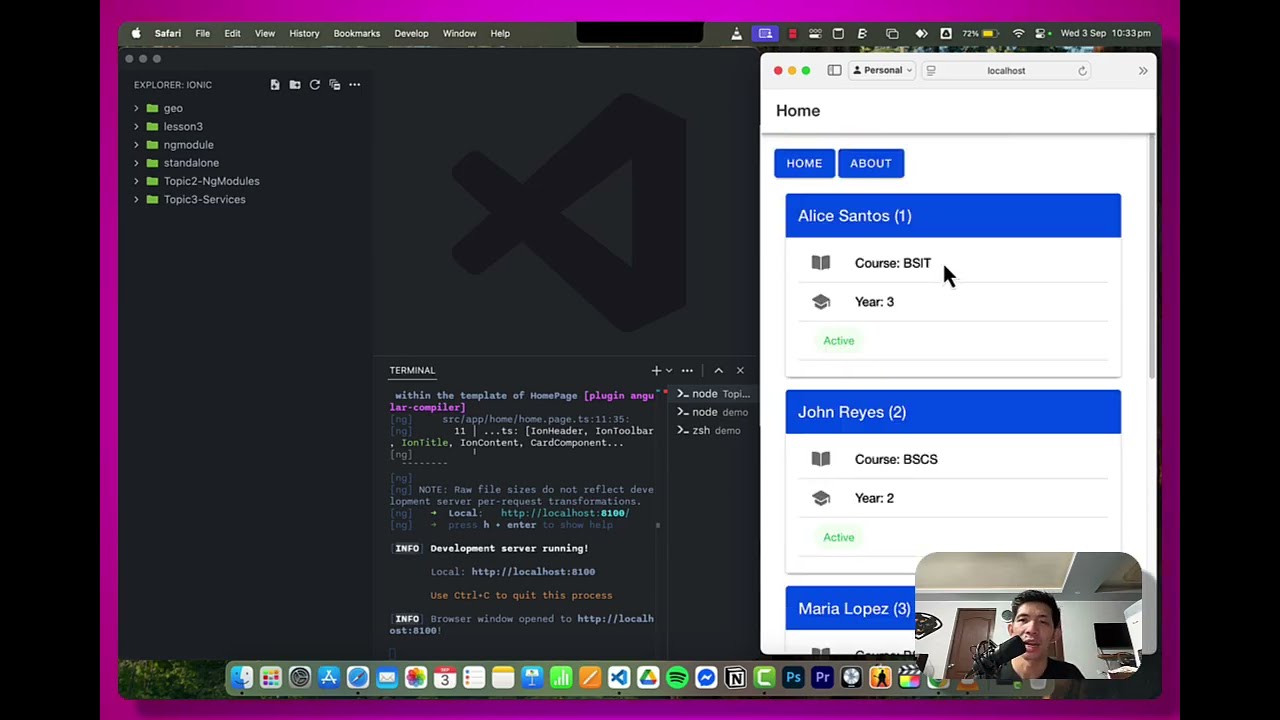Open Photoshop from the dock

pyautogui.click(x=793, y=678)
